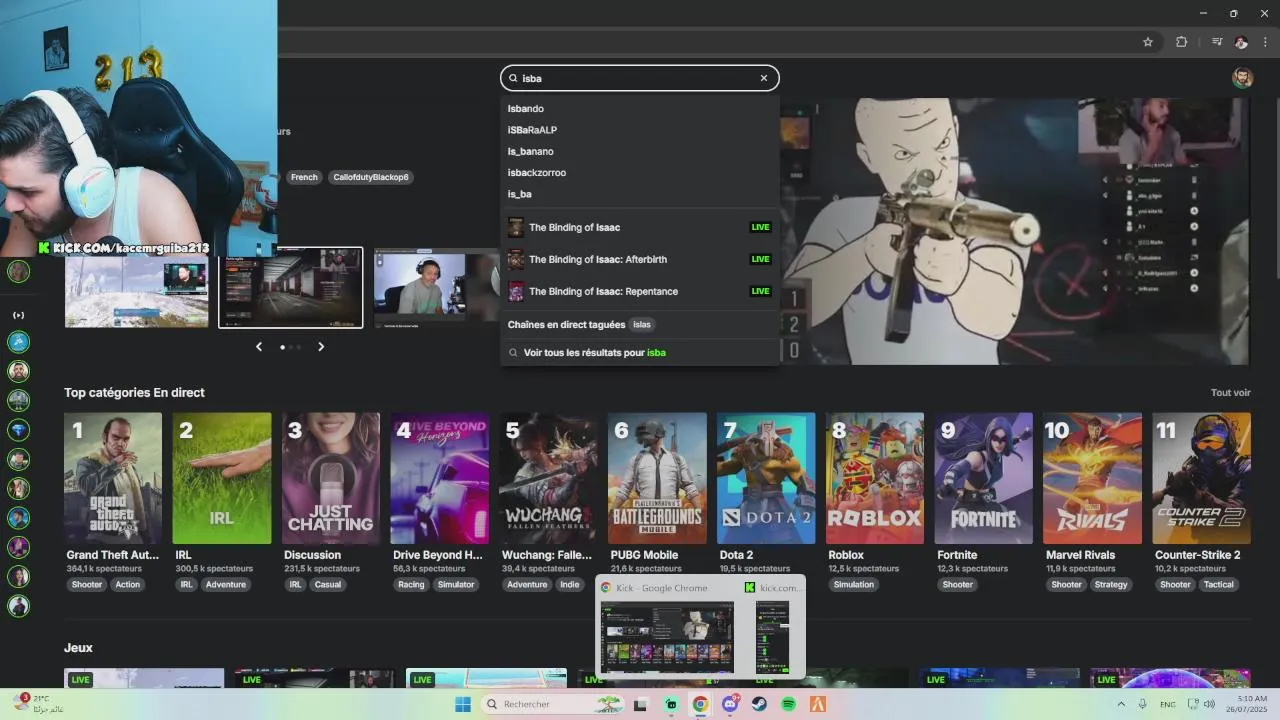Open the PUBG Mobile category cover
The height and width of the screenshot is (720, 1280).
point(657,478)
